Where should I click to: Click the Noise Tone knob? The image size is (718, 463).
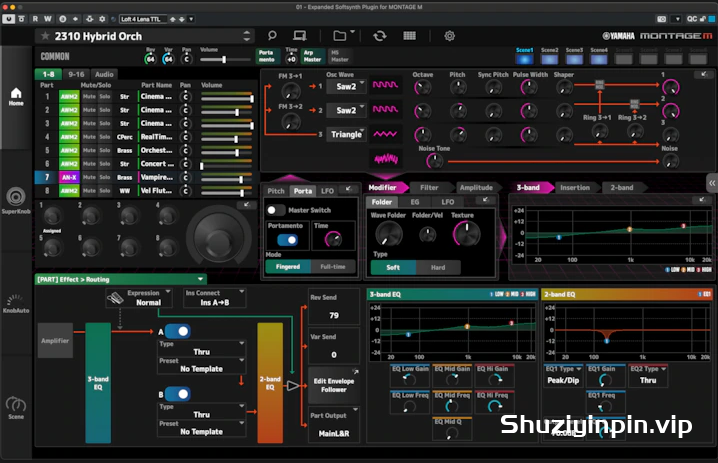coord(435,161)
